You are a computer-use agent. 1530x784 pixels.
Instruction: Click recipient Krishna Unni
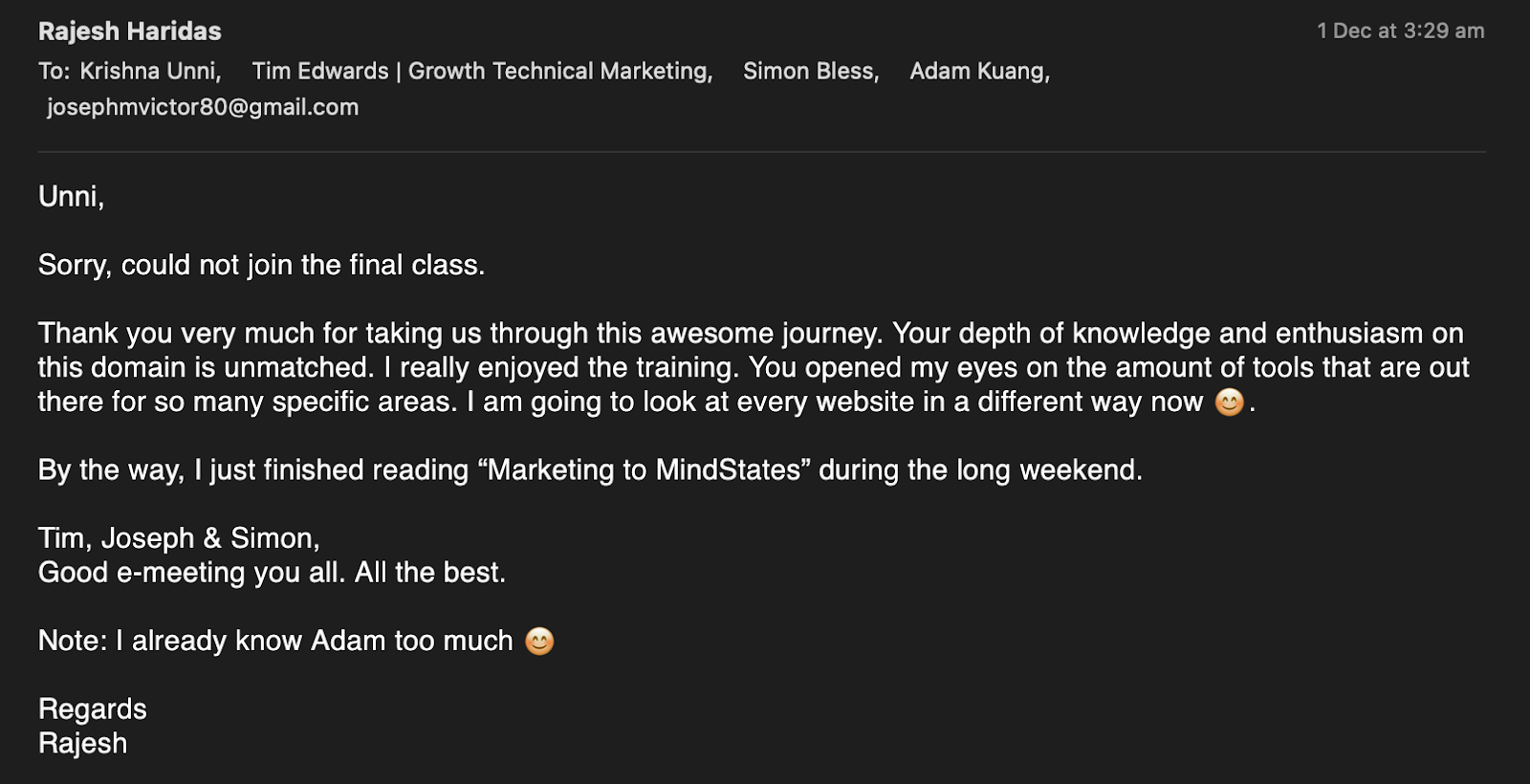tap(150, 72)
